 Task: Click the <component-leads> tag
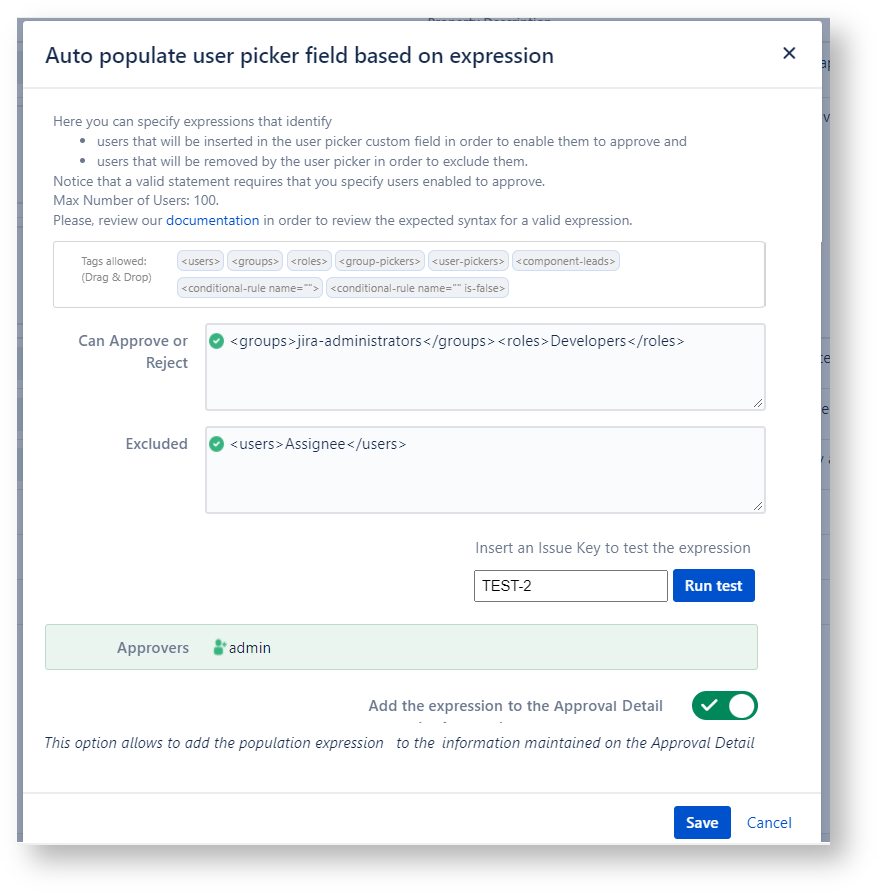click(x=566, y=261)
